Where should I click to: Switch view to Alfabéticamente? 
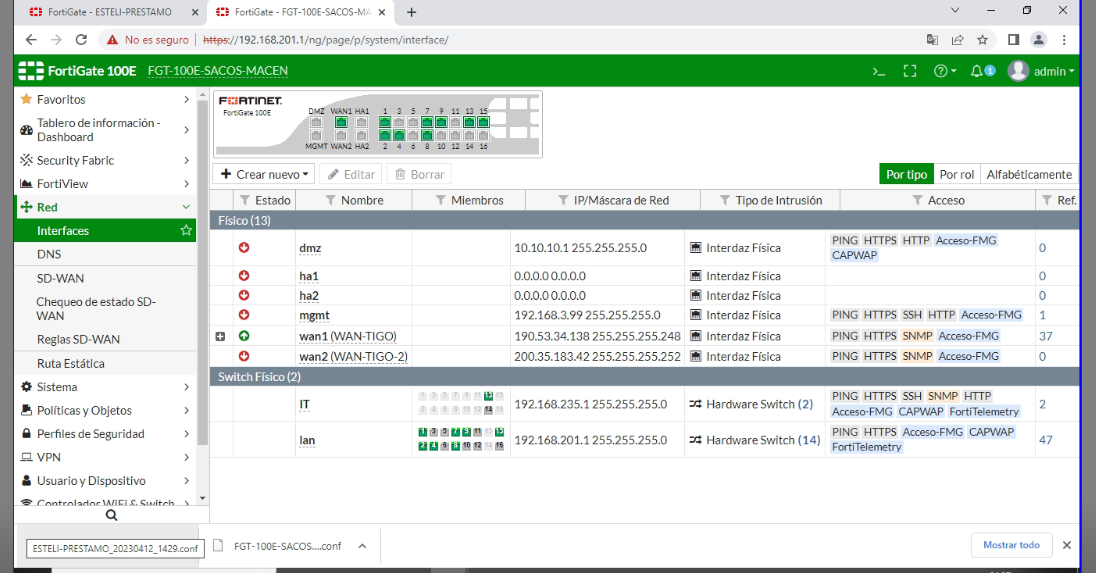(x=1029, y=174)
